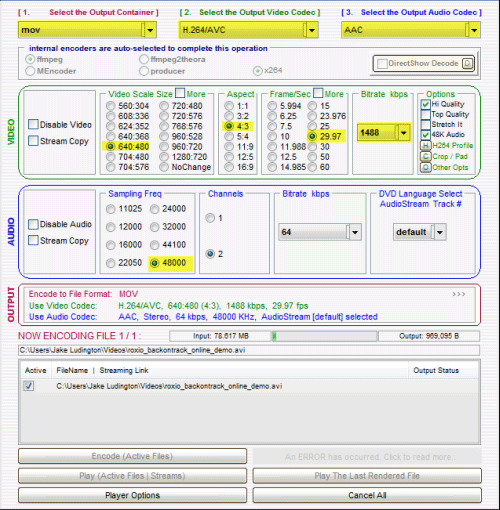Open the Crop / Pad options icon
Viewport: 500px width, 510px height.
pos(425,156)
